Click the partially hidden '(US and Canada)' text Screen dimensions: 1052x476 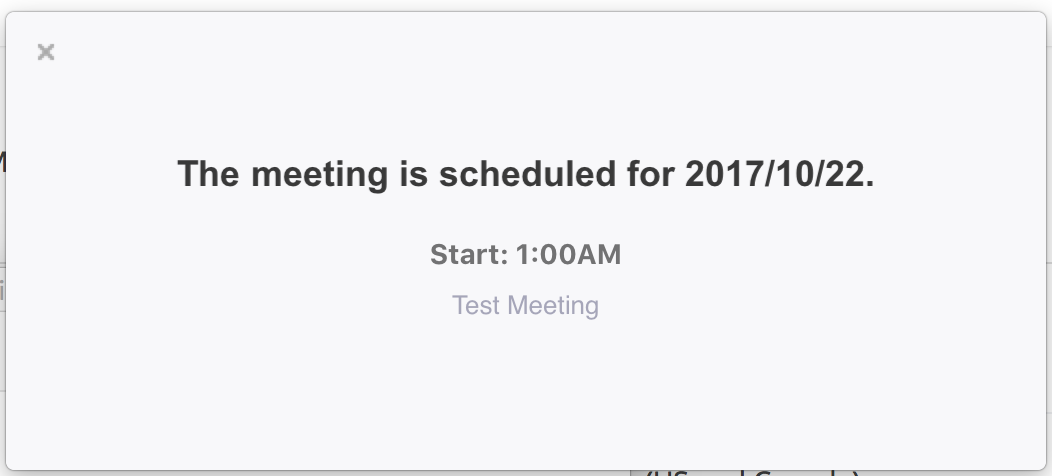tap(752, 472)
